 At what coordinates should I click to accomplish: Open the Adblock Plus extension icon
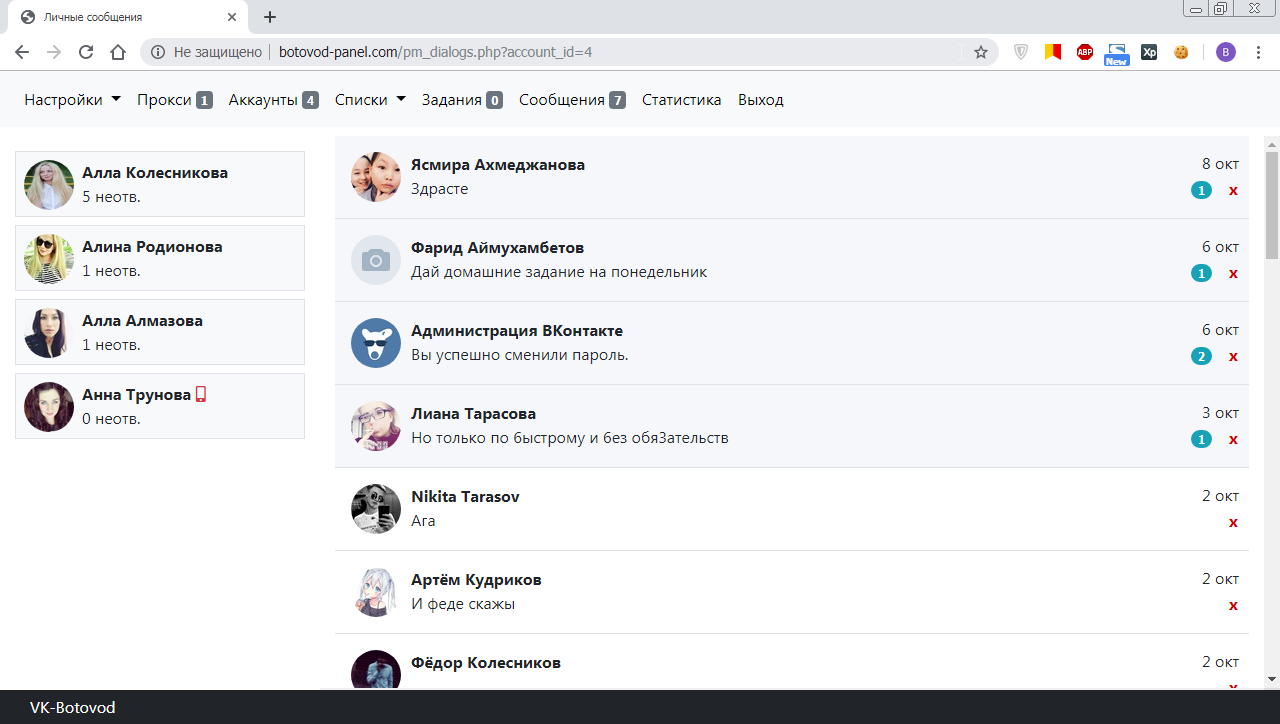pyautogui.click(x=1084, y=52)
